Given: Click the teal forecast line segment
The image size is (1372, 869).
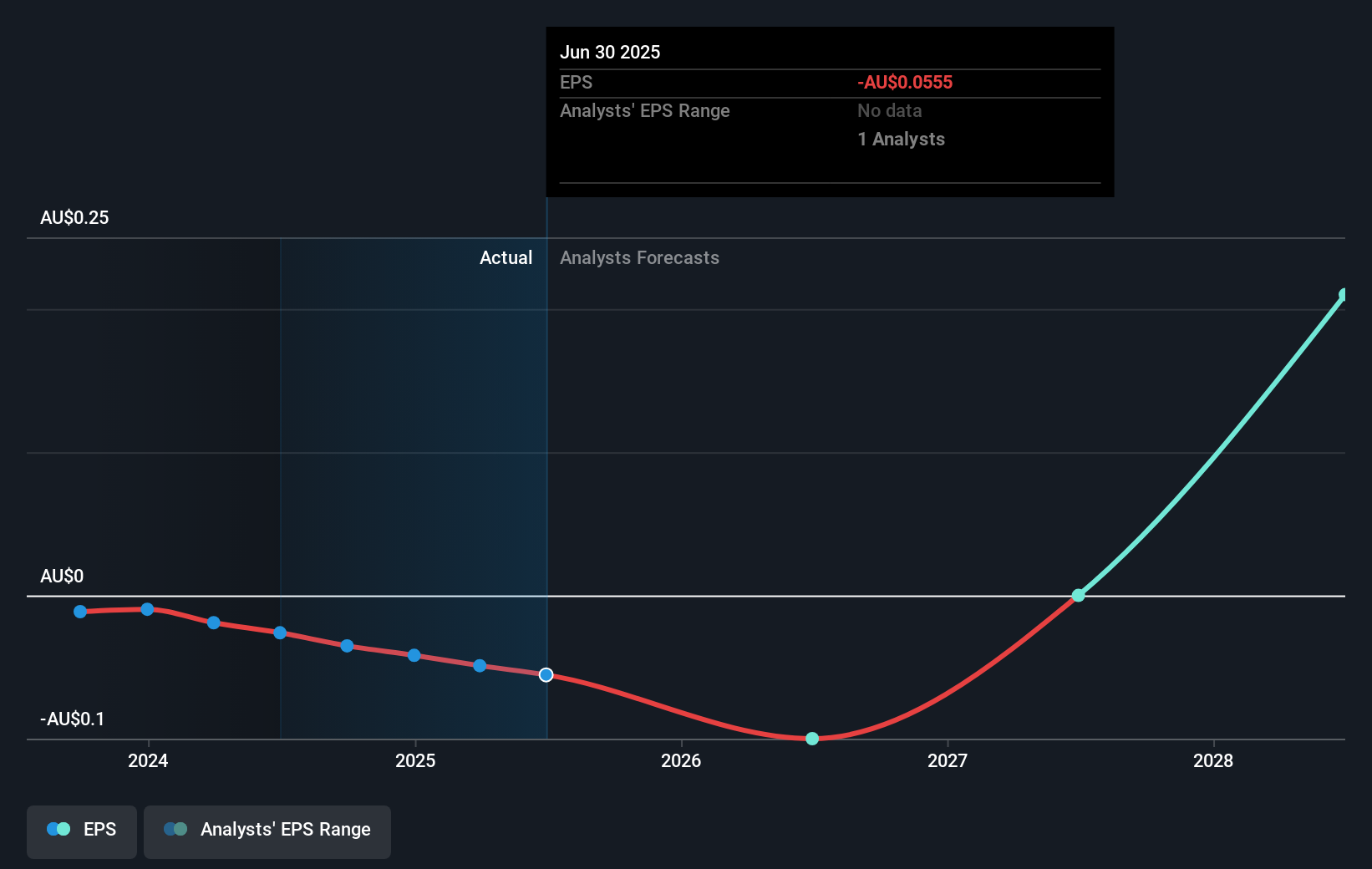Looking at the screenshot, I should point(1212,443).
